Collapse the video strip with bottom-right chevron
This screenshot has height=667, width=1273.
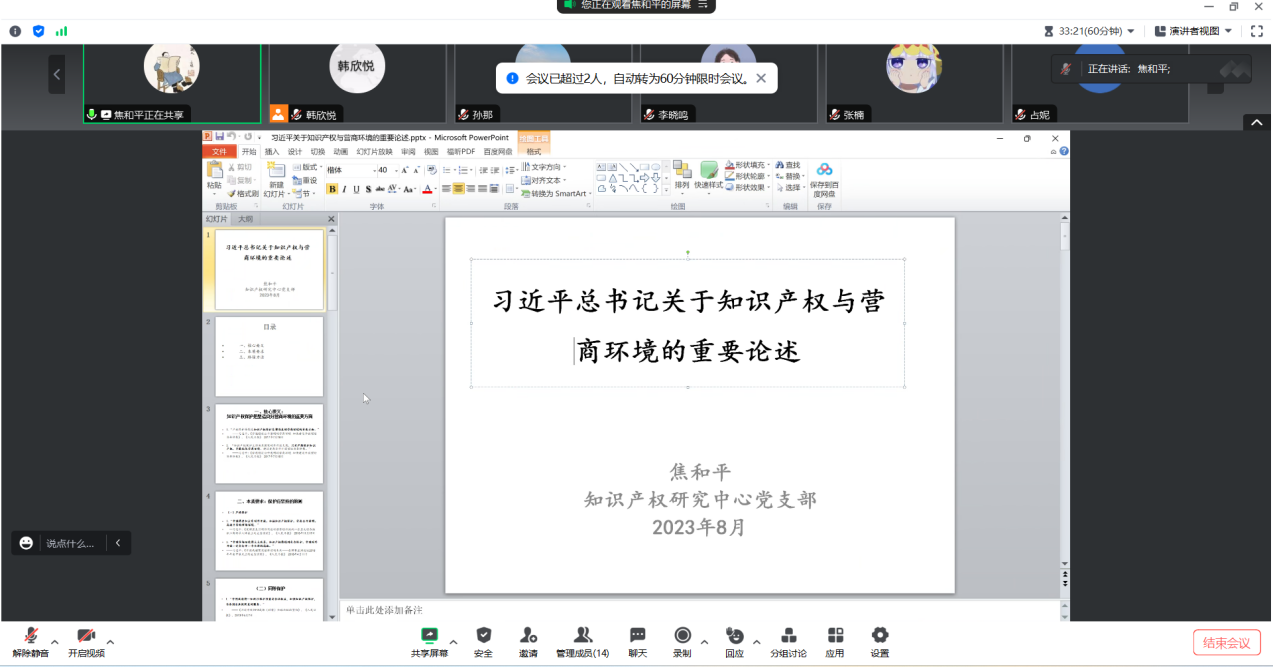(x=1257, y=122)
